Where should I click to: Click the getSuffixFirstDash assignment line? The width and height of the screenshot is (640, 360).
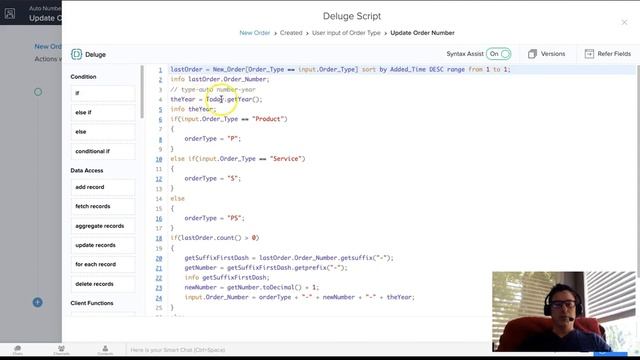[x=289, y=258]
